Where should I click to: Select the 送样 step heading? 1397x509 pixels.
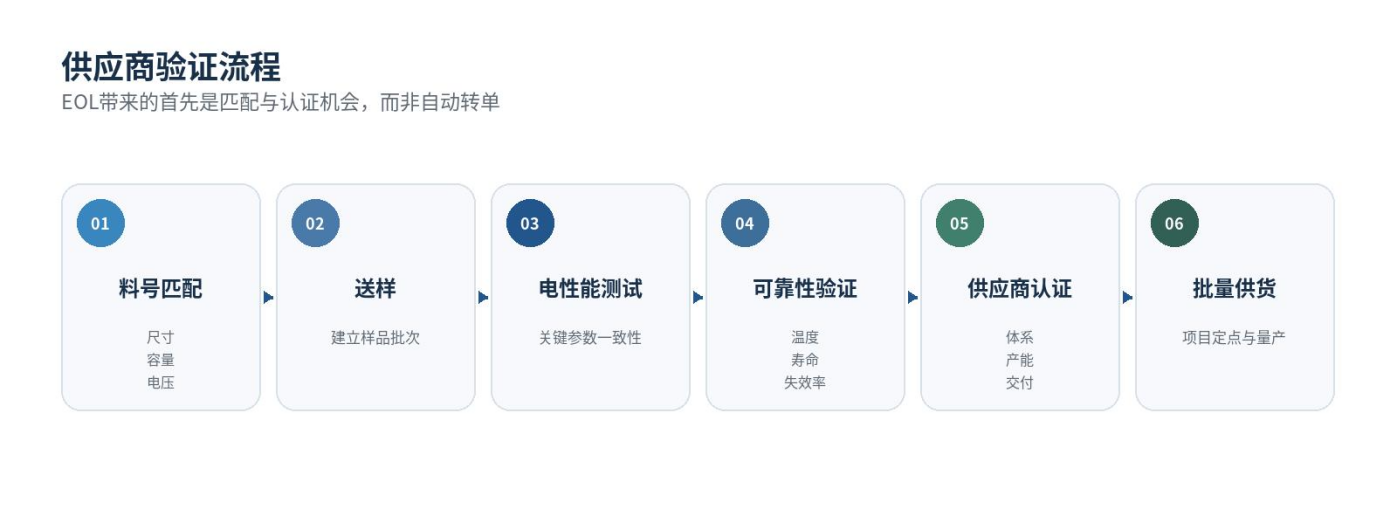[x=375, y=289]
